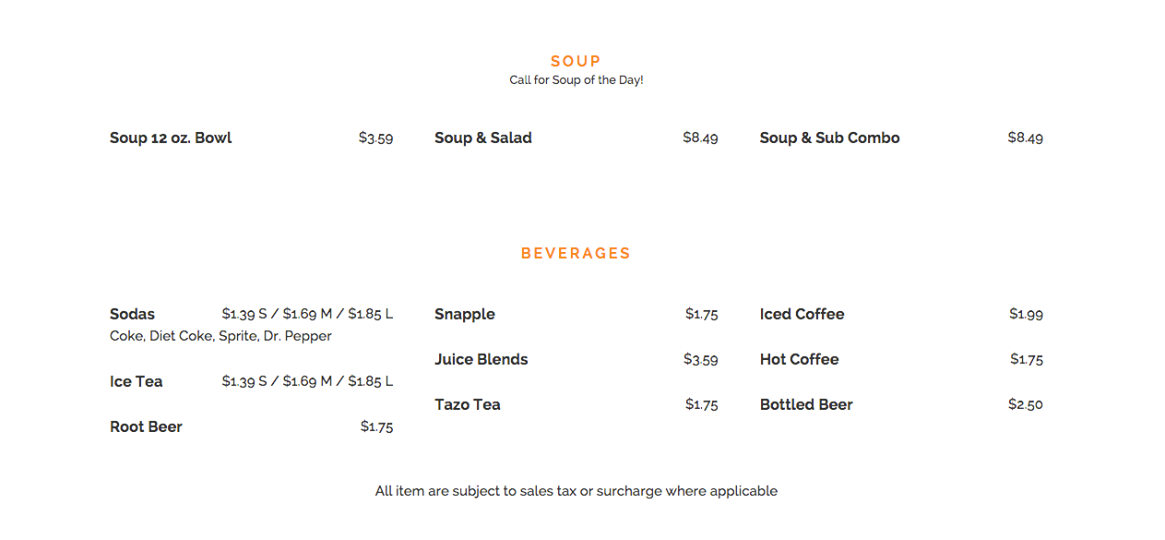1165x540 pixels.
Task: Click the Call for Soup of the Day text
Action: coord(576,80)
